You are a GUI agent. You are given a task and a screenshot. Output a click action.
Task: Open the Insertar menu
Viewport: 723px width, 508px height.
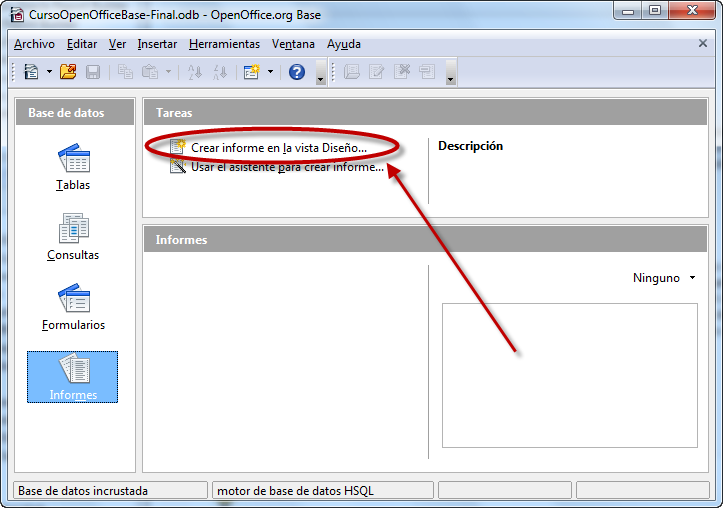pyautogui.click(x=157, y=44)
